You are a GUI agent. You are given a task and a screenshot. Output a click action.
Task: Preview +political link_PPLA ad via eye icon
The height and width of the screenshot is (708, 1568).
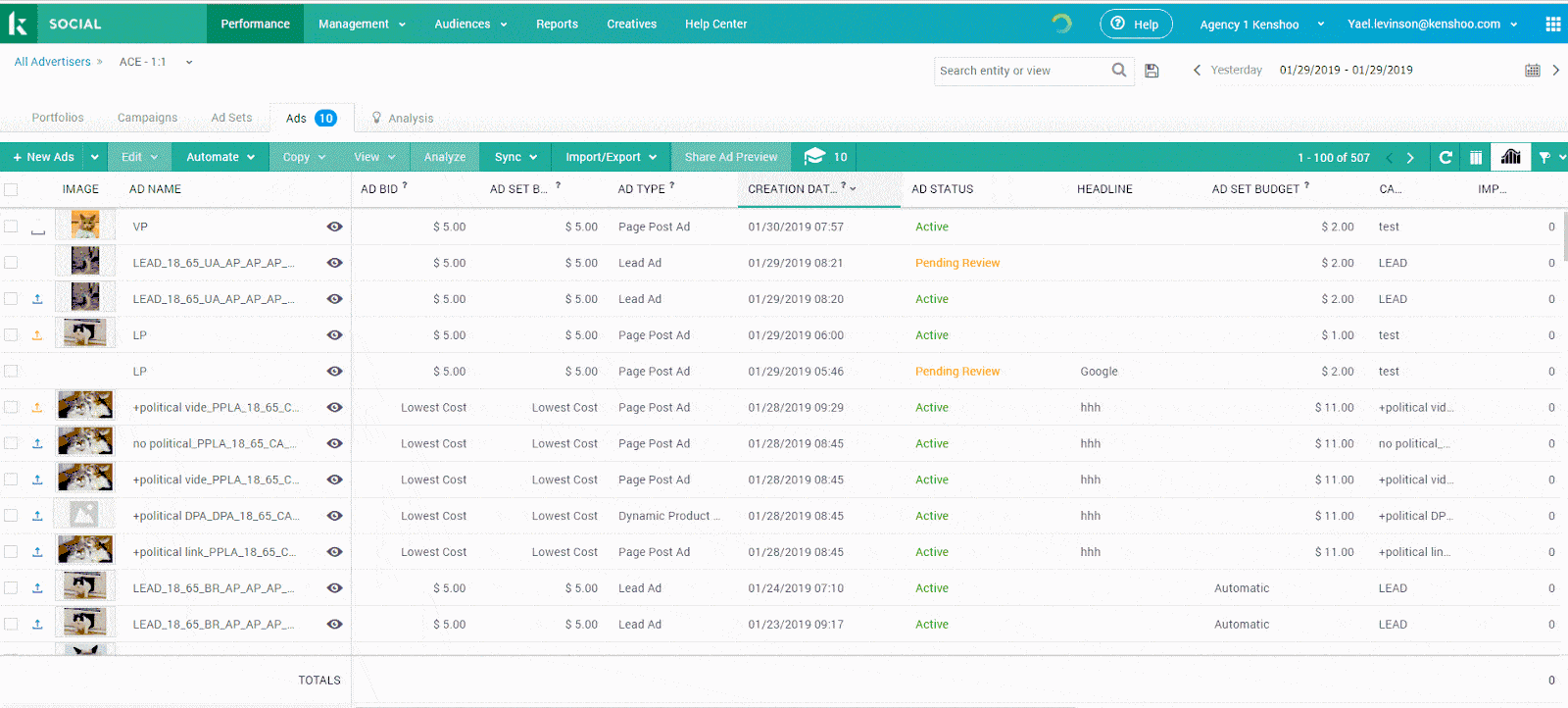tap(335, 552)
